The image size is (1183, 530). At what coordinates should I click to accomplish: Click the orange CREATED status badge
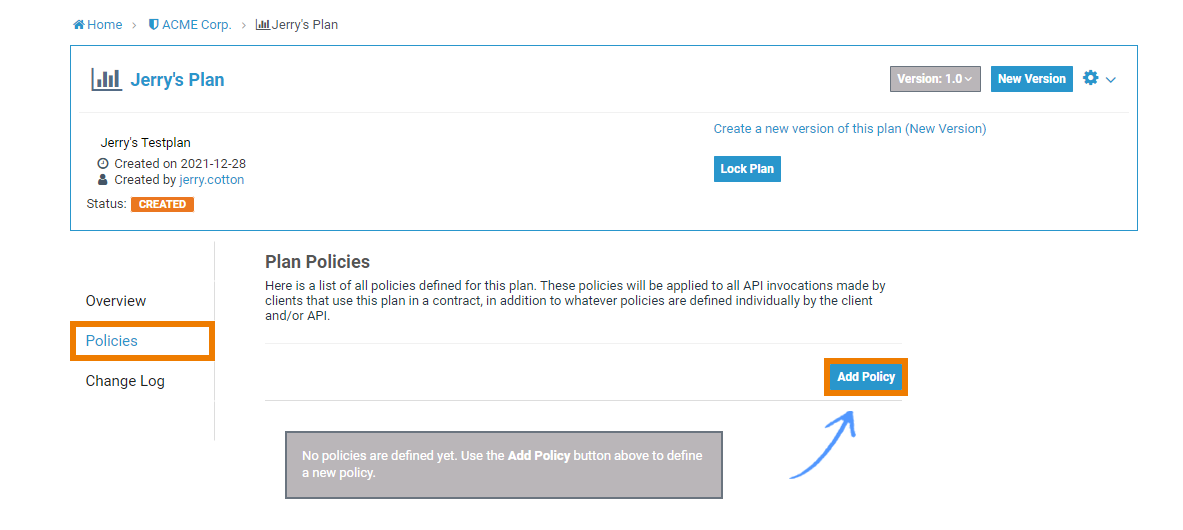pos(162,204)
